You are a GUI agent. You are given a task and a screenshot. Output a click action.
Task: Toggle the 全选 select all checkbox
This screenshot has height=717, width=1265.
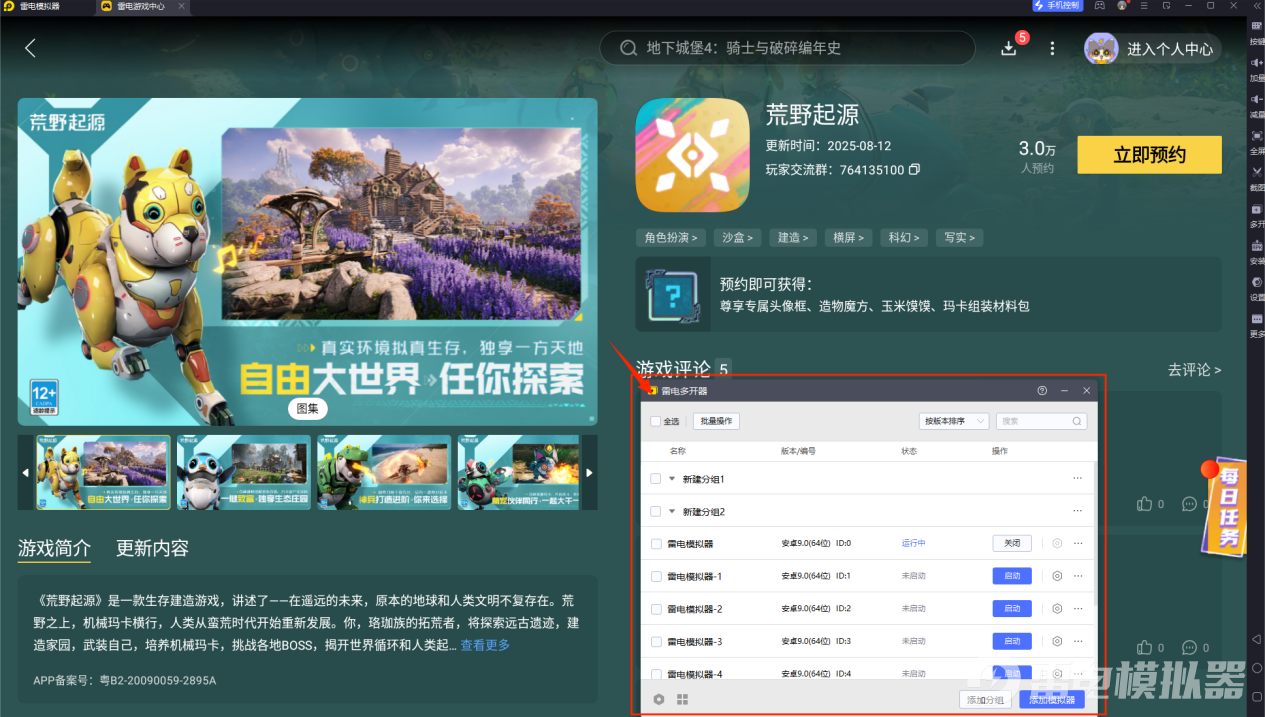click(656, 422)
